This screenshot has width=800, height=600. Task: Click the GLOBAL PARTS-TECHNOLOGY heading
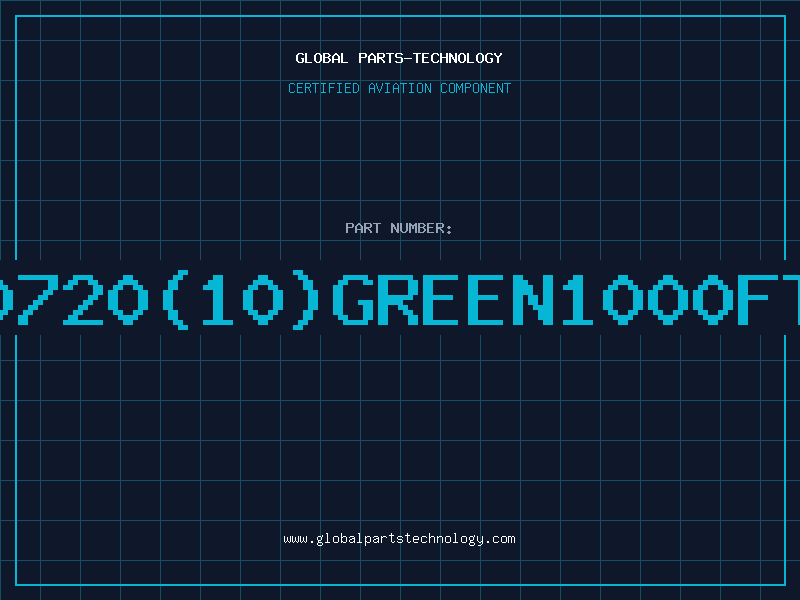[399, 58]
